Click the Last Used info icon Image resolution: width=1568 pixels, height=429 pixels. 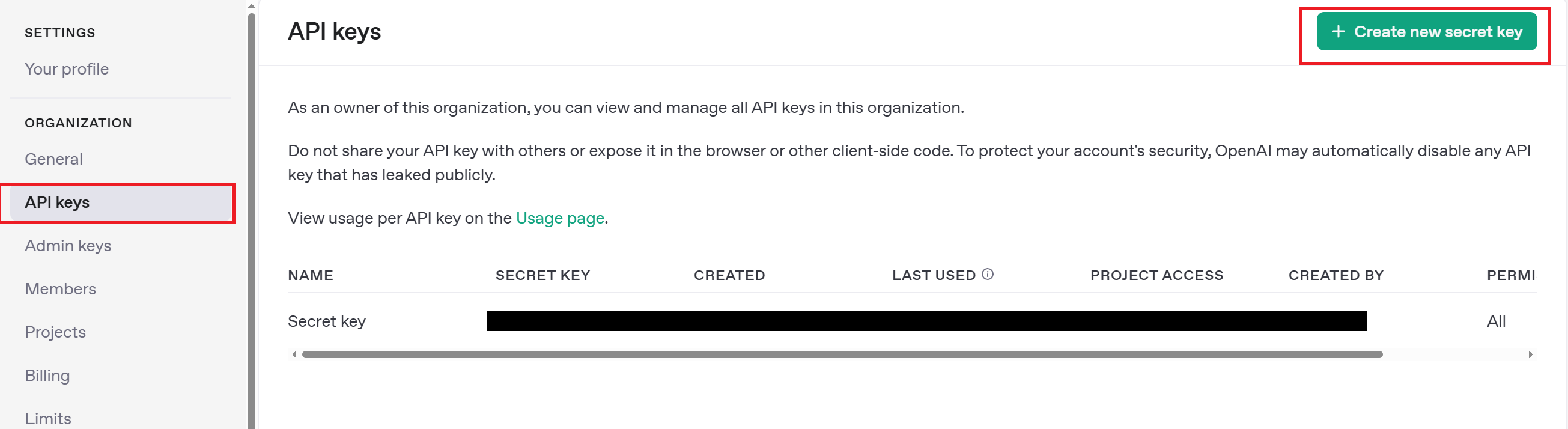tap(987, 275)
